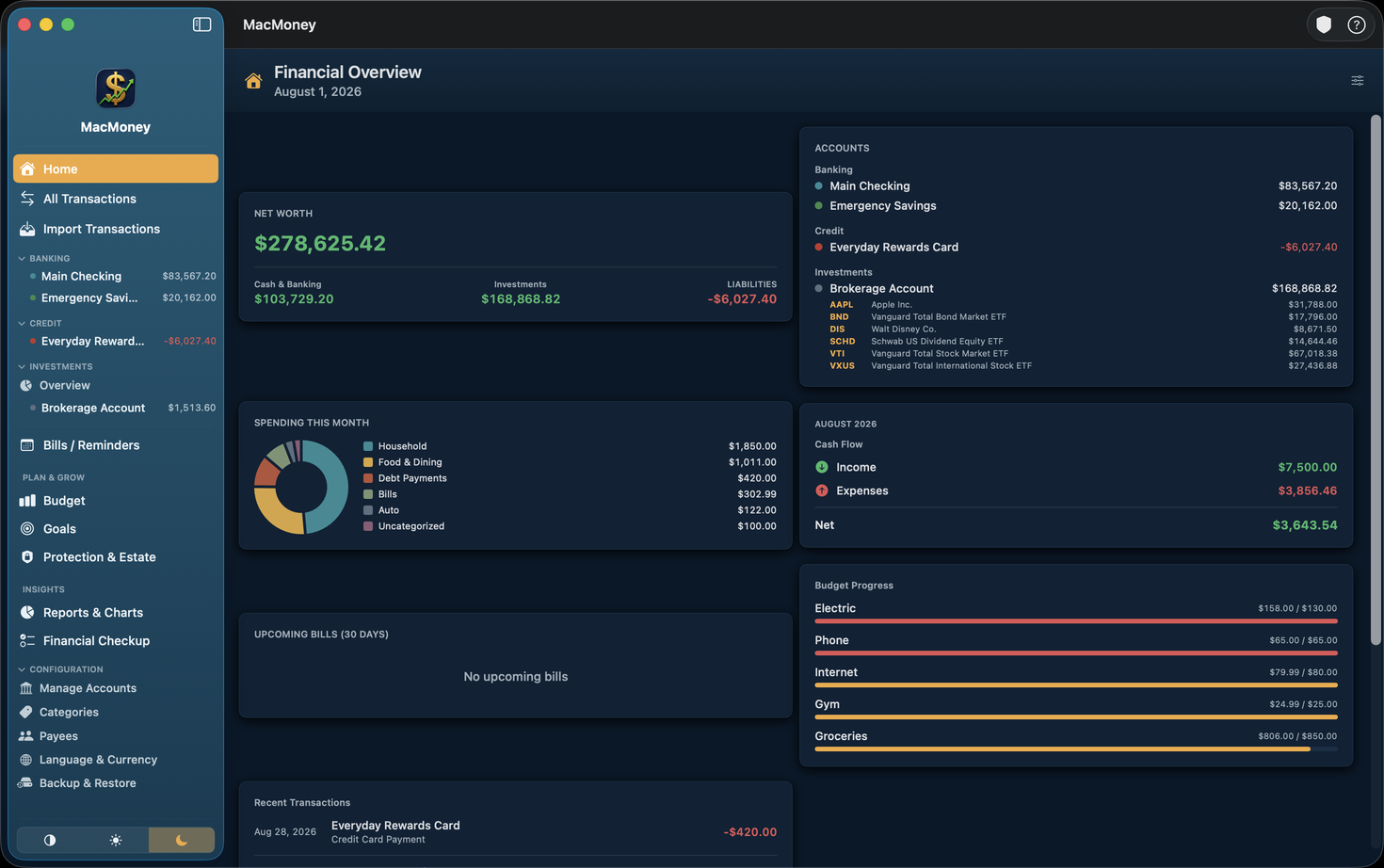Viewport: 1384px width, 868px height.
Task: Collapse the Credit sidebar section
Action: pos(22,323)
